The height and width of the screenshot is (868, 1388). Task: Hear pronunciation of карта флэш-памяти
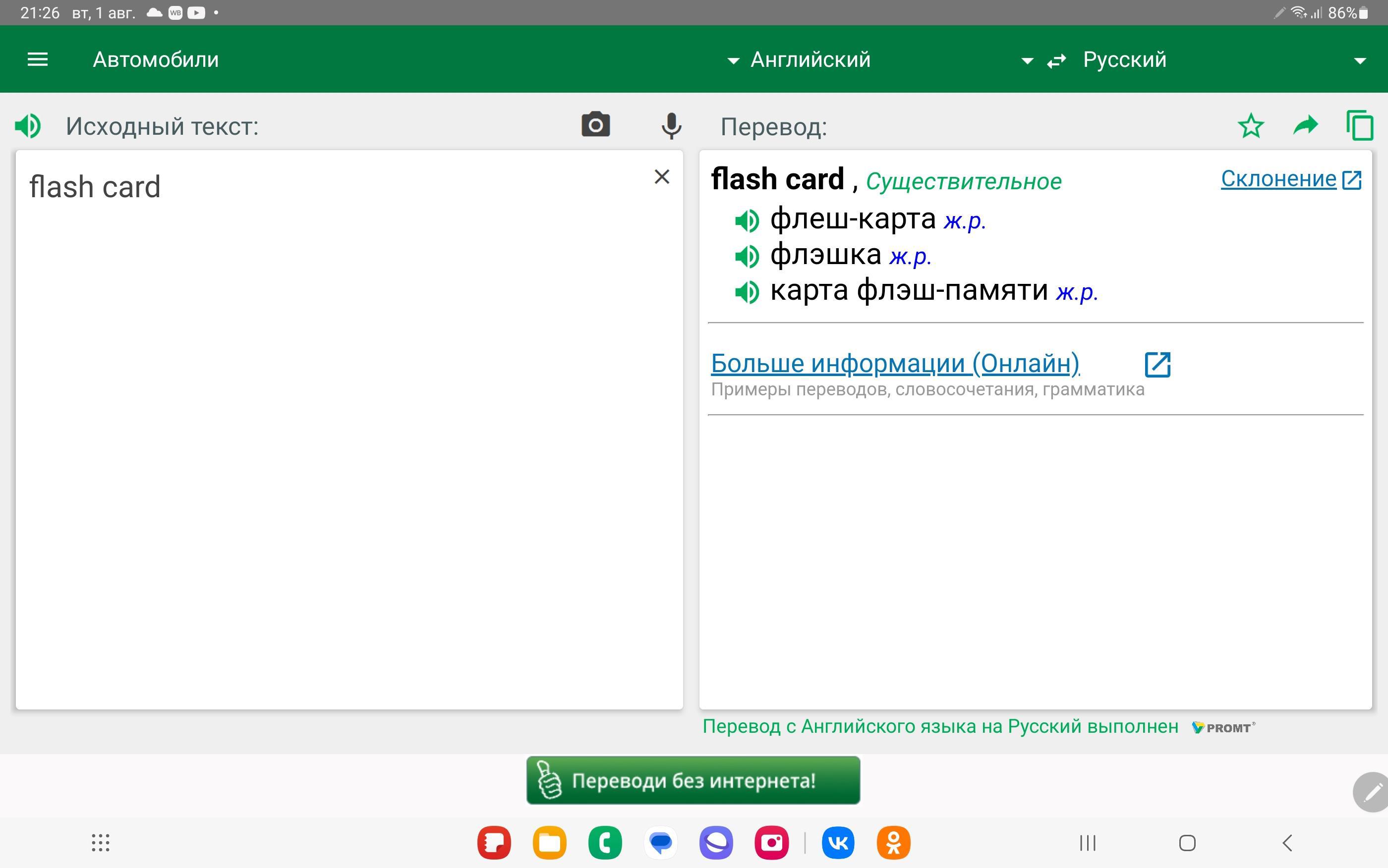747,292
